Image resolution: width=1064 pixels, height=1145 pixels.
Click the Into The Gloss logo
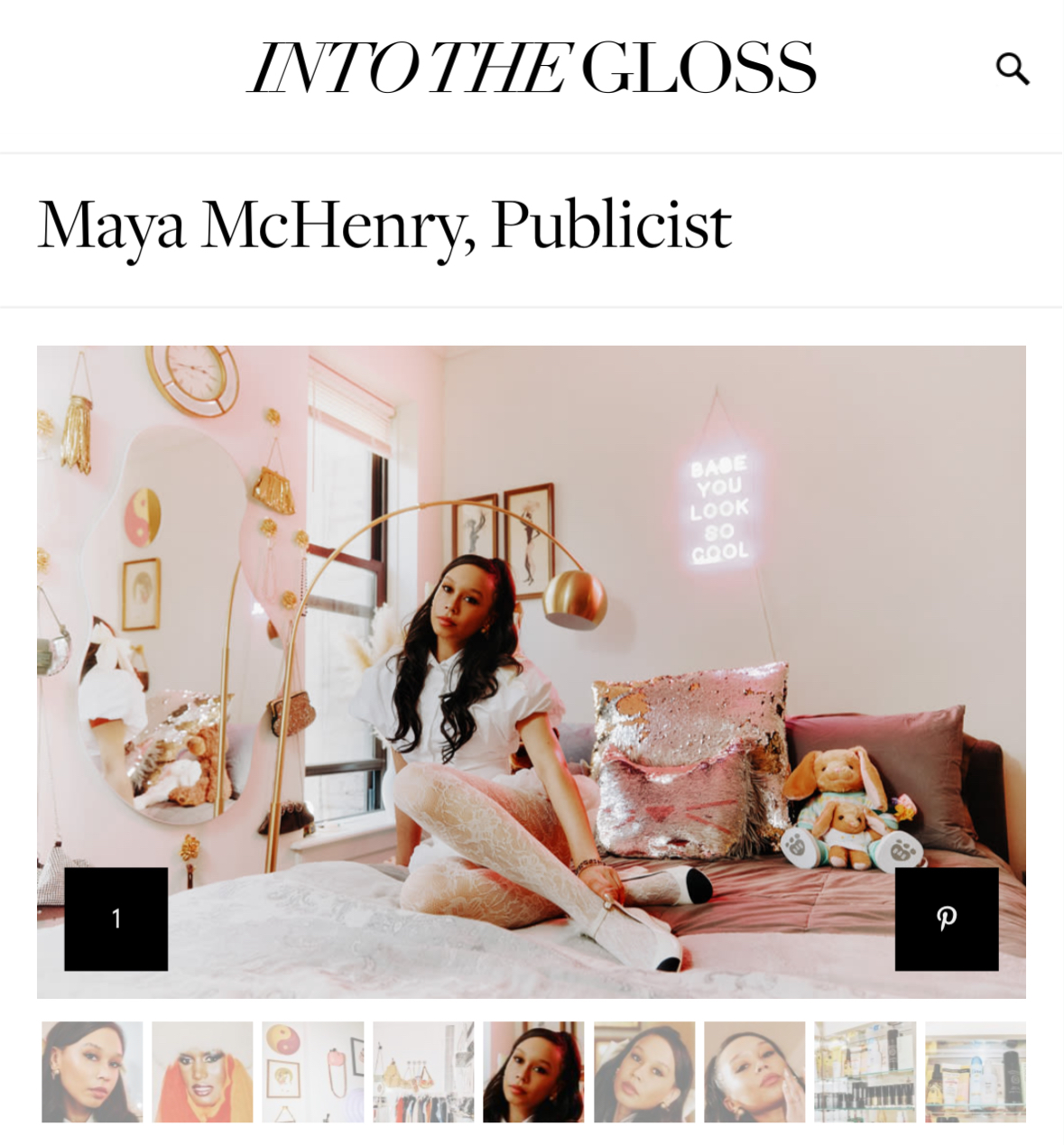coord(532,69)
